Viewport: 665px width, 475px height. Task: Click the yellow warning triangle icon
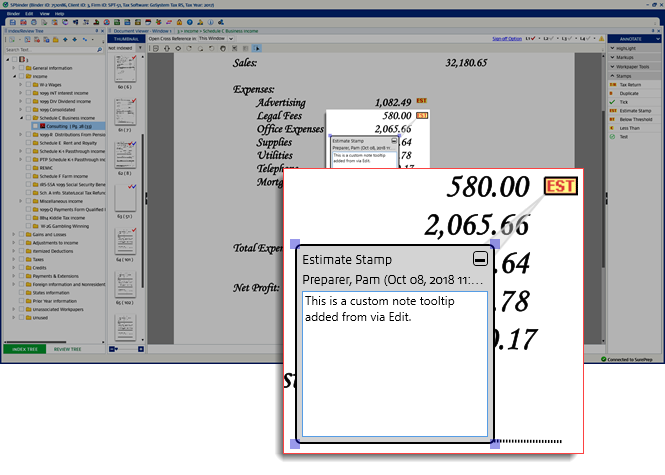tap(601, 39)
